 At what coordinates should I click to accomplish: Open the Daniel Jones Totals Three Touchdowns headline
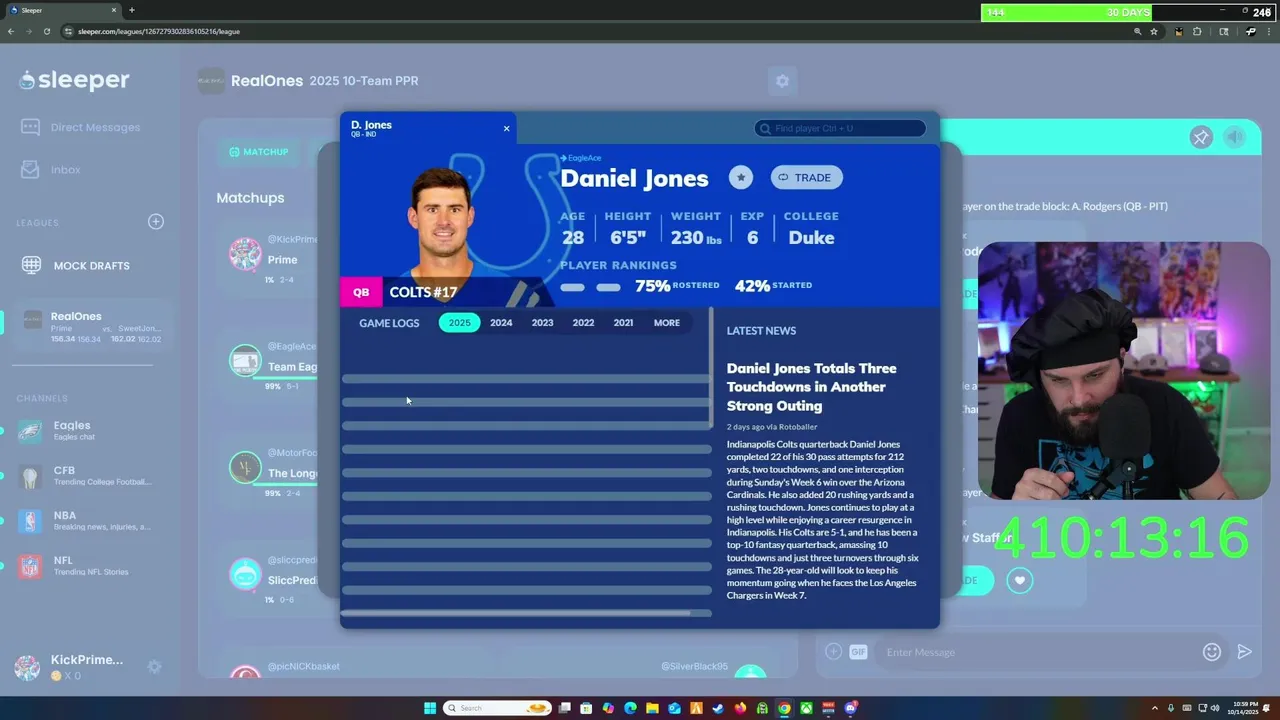811,387
